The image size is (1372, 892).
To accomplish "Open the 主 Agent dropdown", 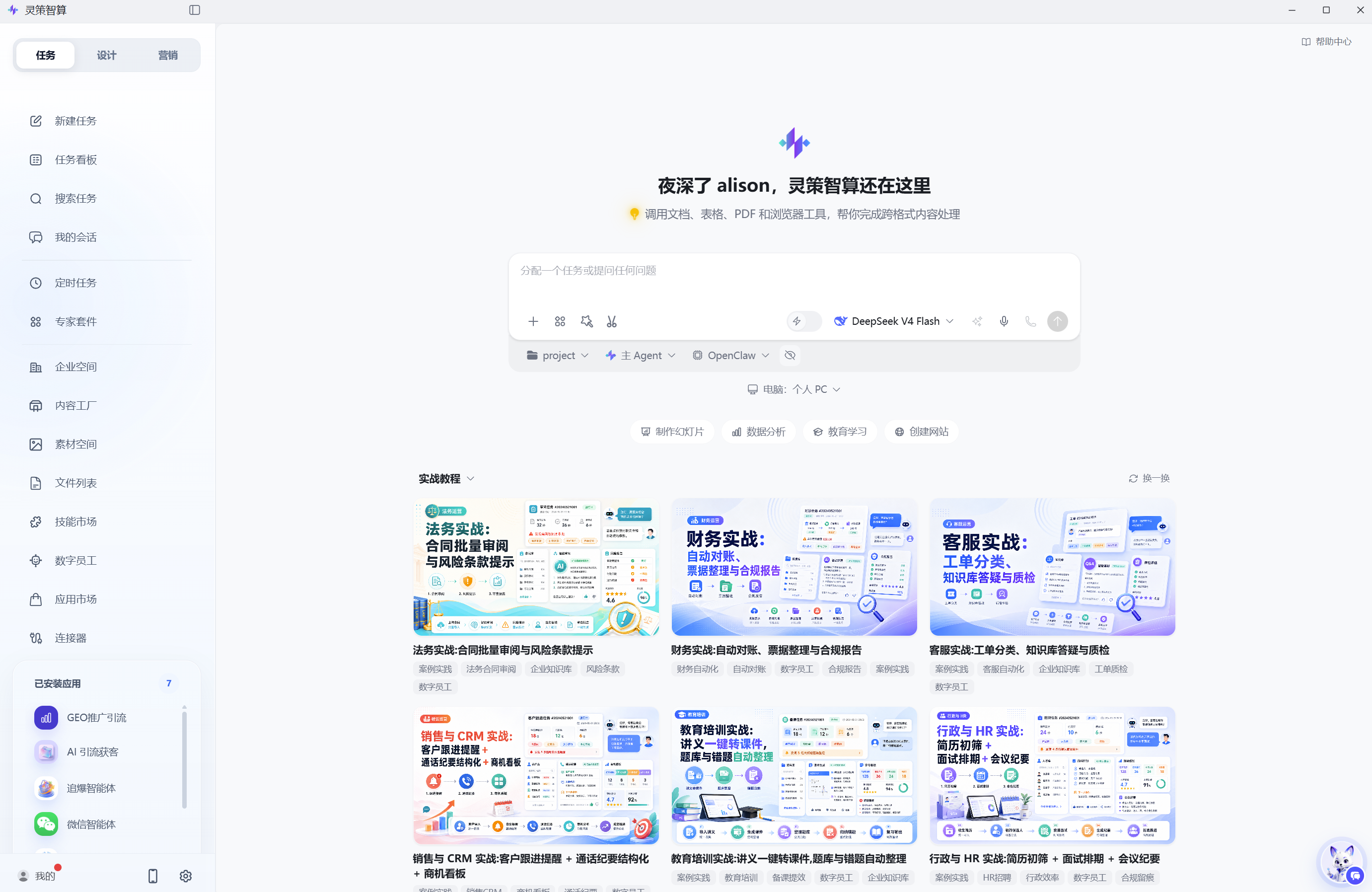I will point(641,355).
